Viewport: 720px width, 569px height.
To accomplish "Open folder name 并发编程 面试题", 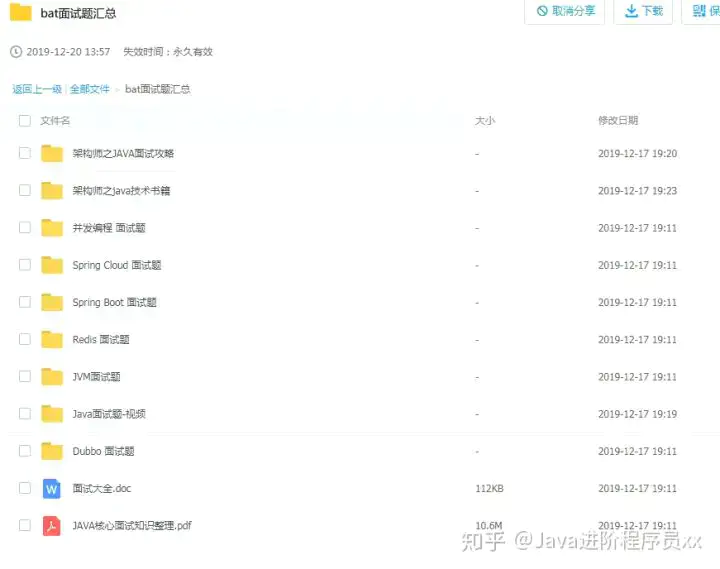I will tap(109, 228).
